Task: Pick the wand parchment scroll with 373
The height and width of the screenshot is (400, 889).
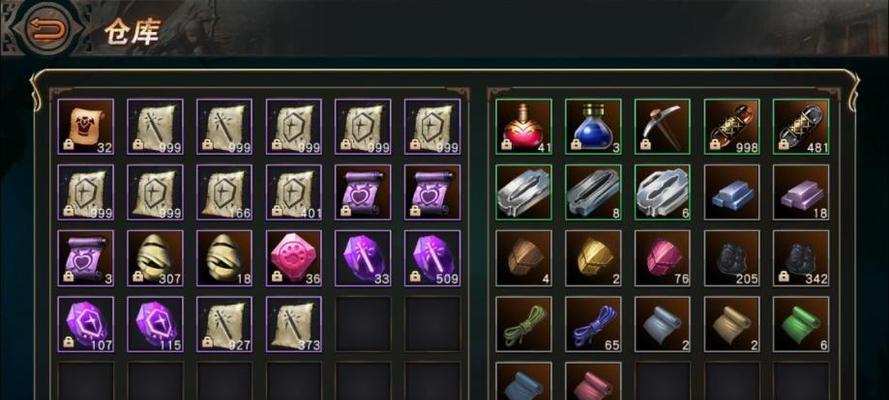Action: pos(294,324)
